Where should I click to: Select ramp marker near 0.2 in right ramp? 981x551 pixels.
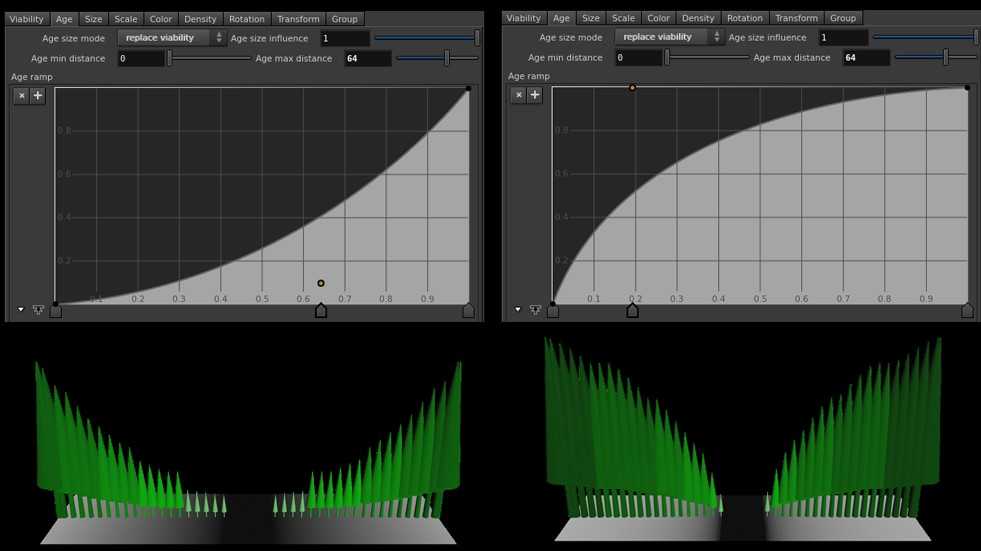click(x=633, y=310)
